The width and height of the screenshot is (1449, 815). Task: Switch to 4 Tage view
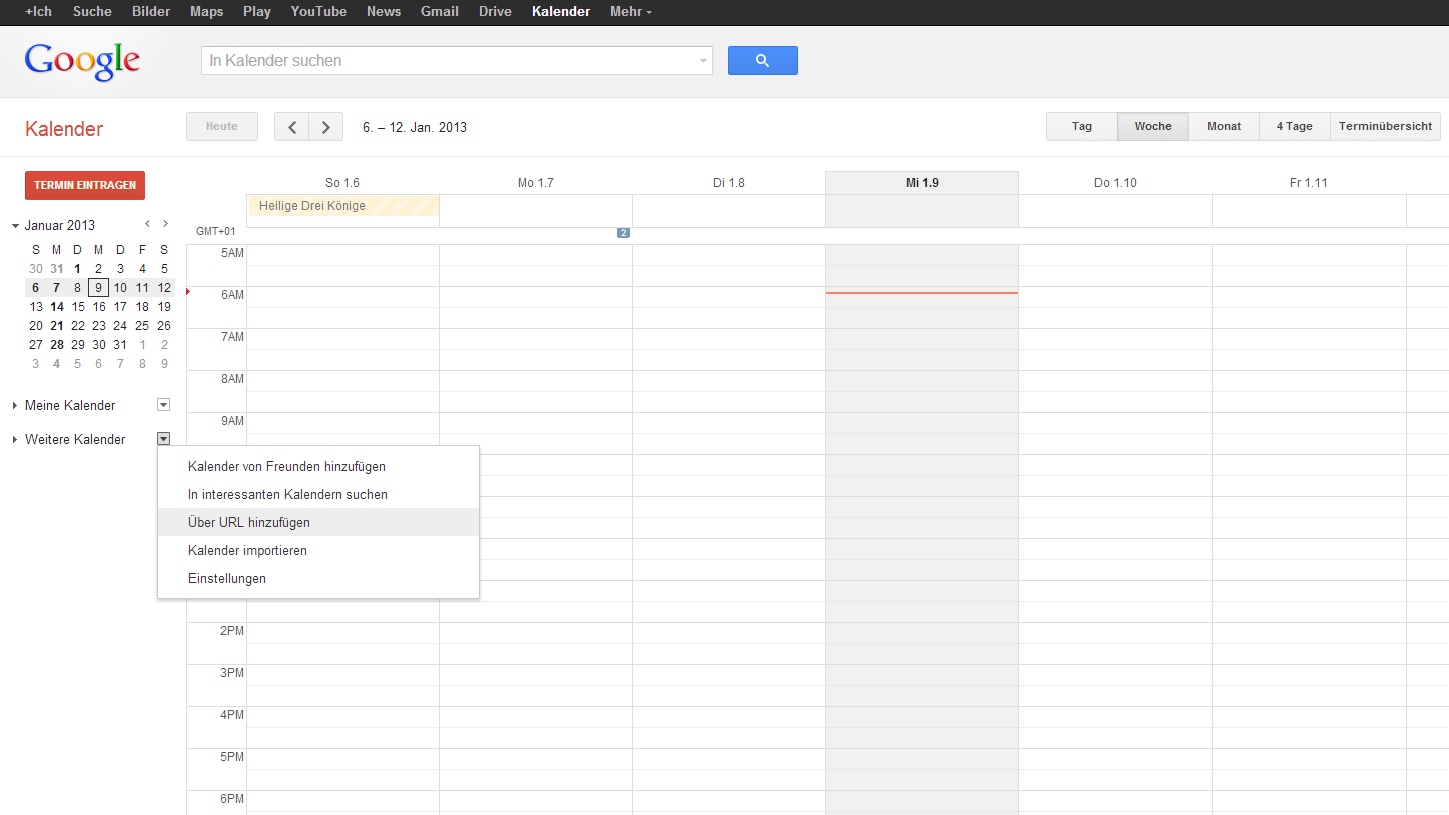1294,126
